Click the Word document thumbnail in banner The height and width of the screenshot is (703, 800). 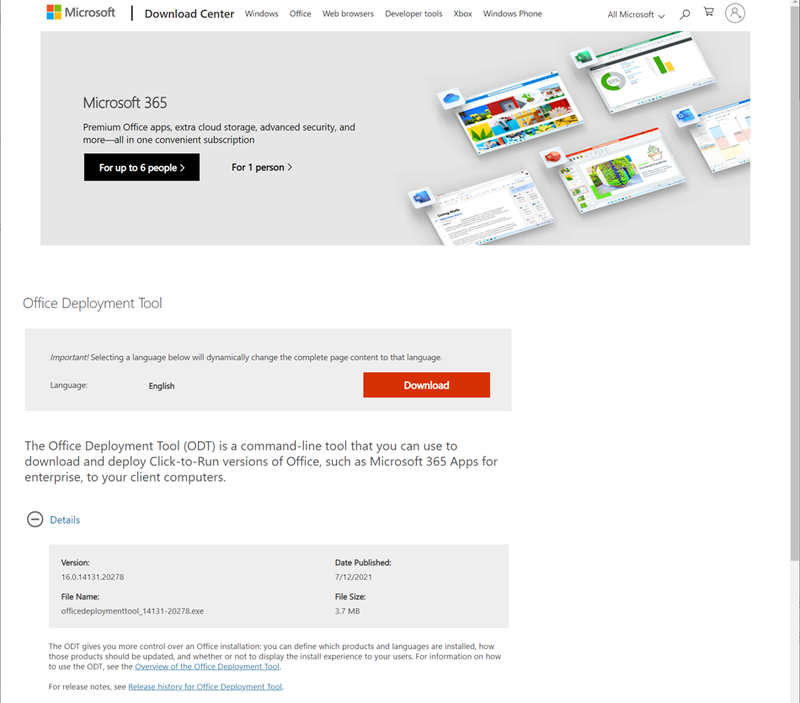(x=492, y=209)
